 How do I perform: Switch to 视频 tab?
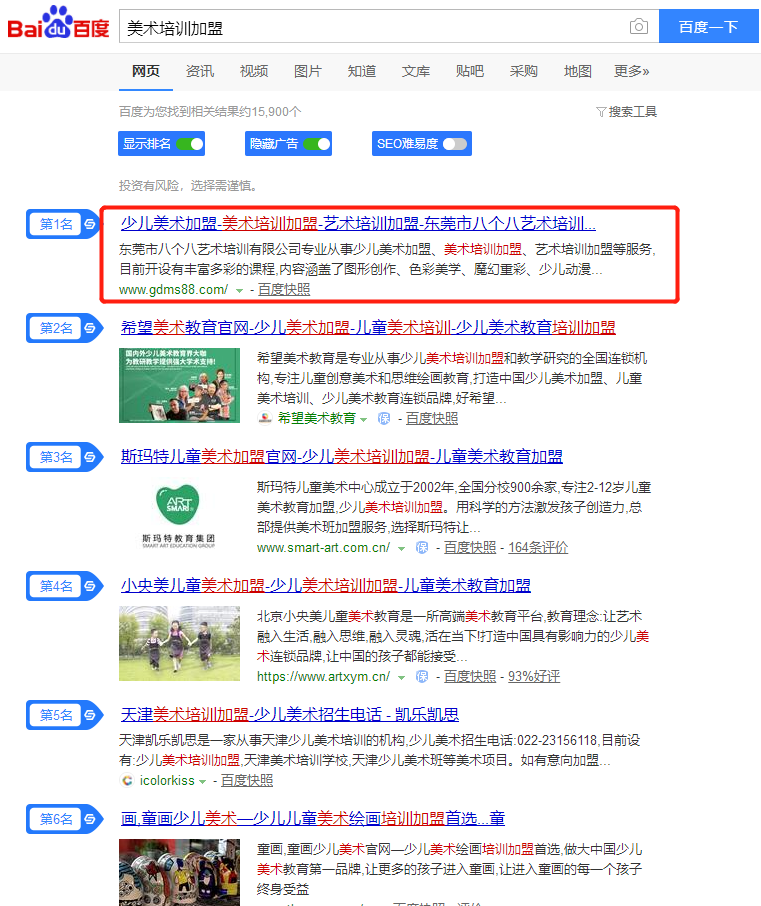pyautogui.click(x=254, y=72)
